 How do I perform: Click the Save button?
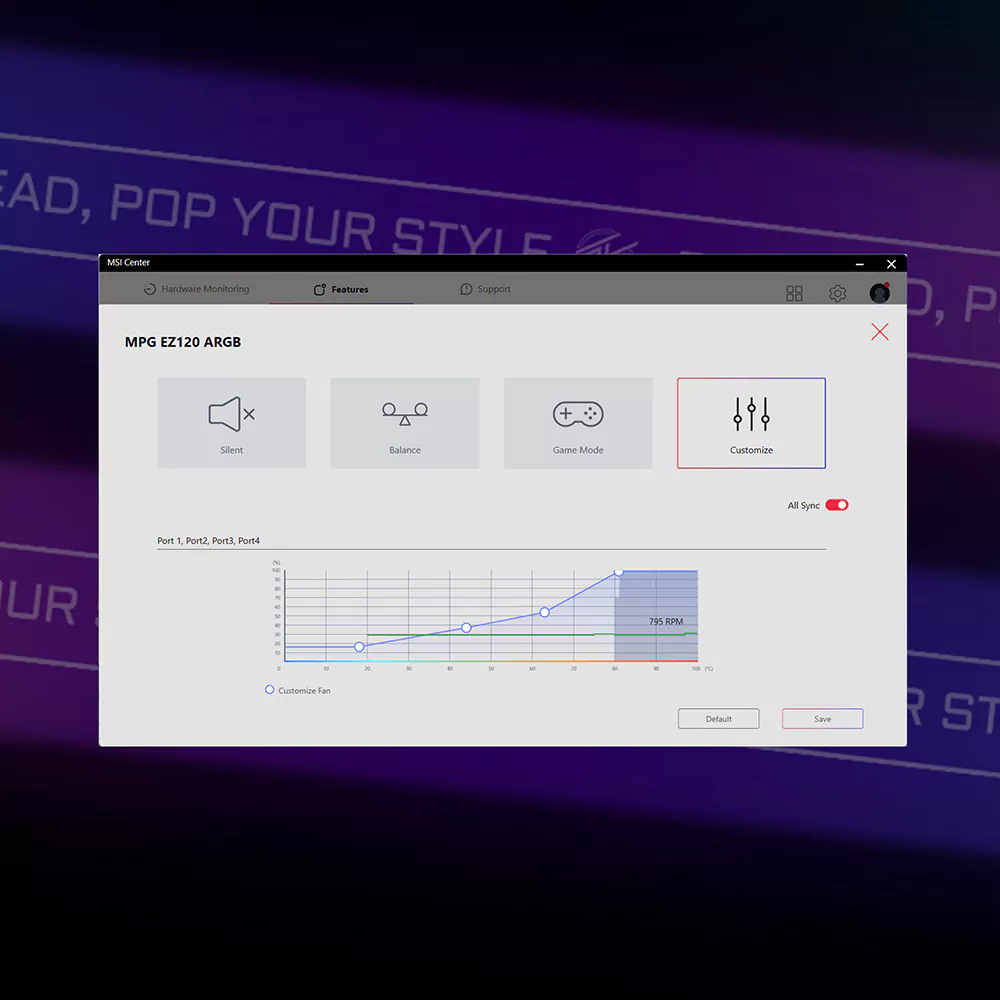coord(822,719)
